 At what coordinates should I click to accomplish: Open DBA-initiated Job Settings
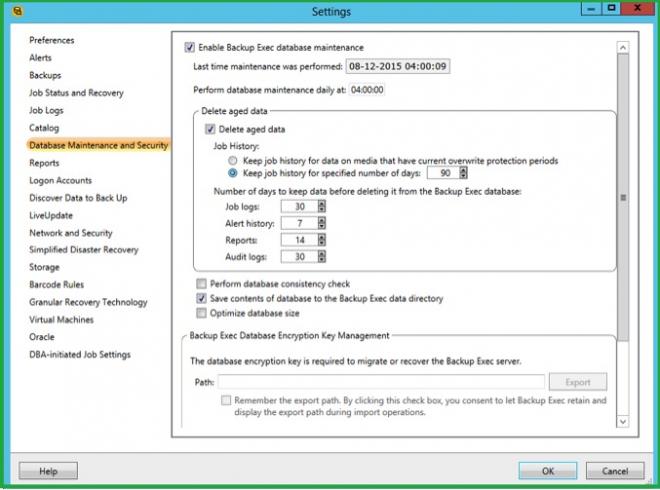80,354
